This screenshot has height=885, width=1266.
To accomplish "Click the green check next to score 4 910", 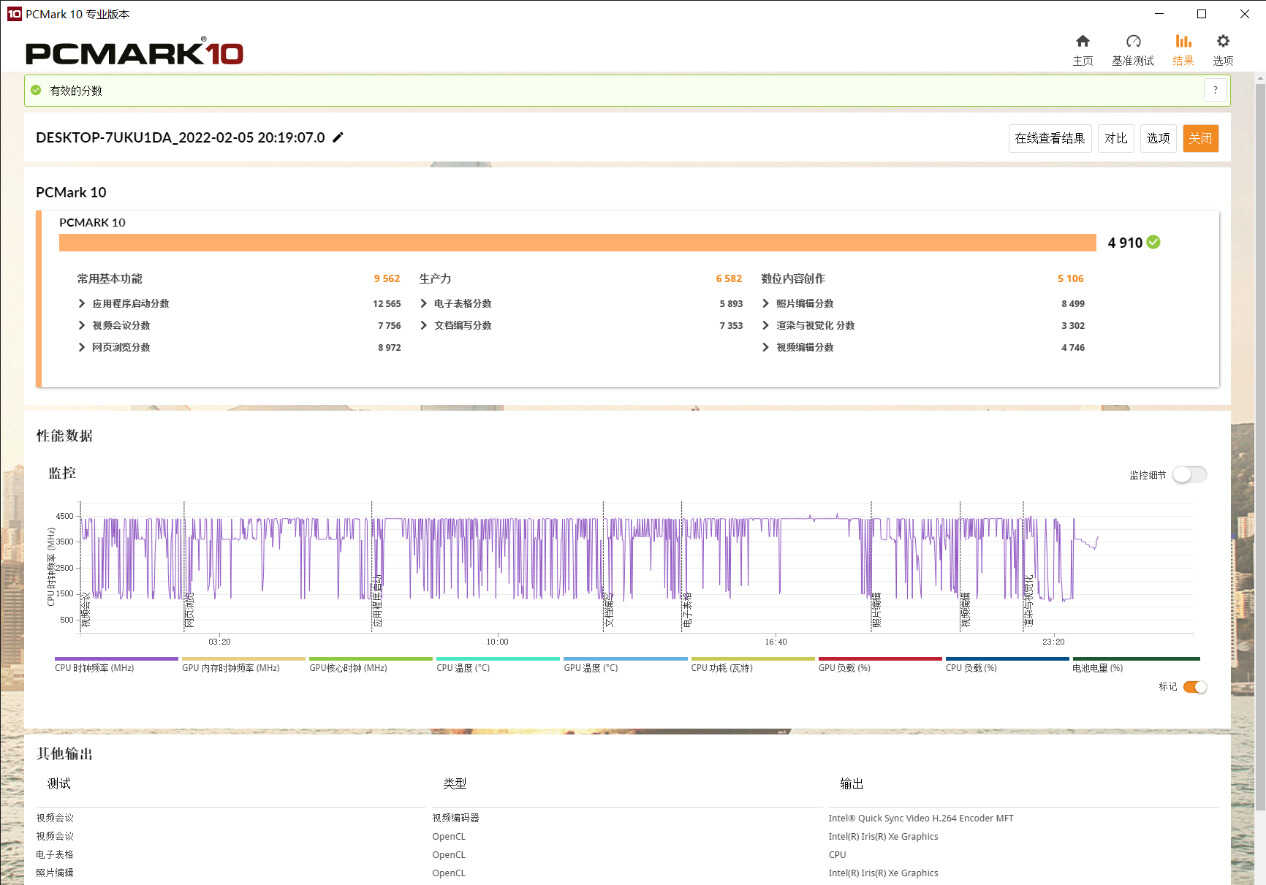I will pyautogui.click(x=1154, y=242).
